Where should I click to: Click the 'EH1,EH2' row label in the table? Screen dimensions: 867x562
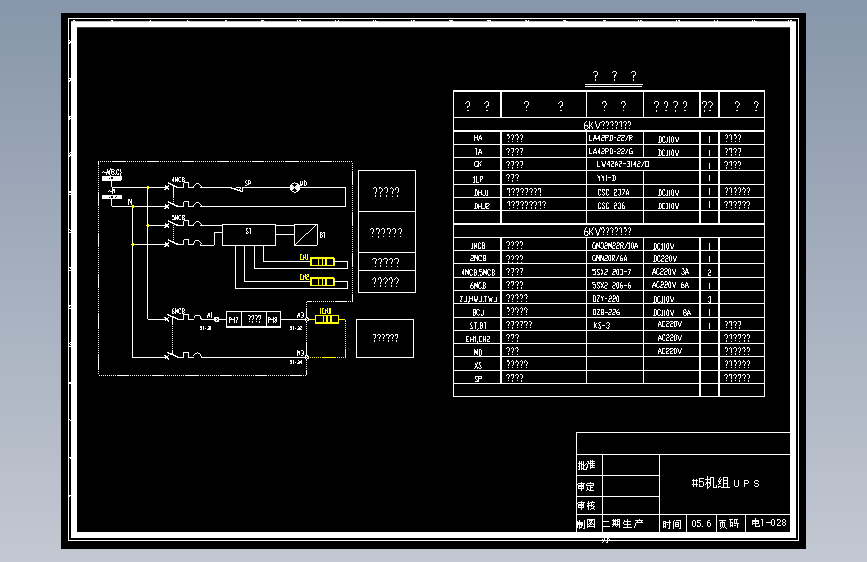tap(478, 339)
